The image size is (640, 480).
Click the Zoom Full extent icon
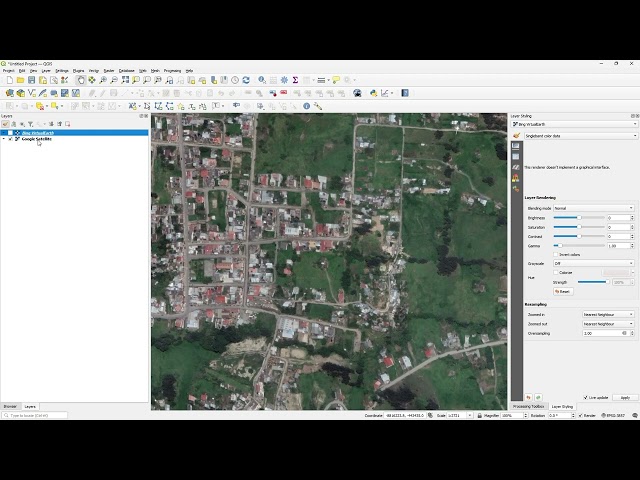(x=125, y=80)
